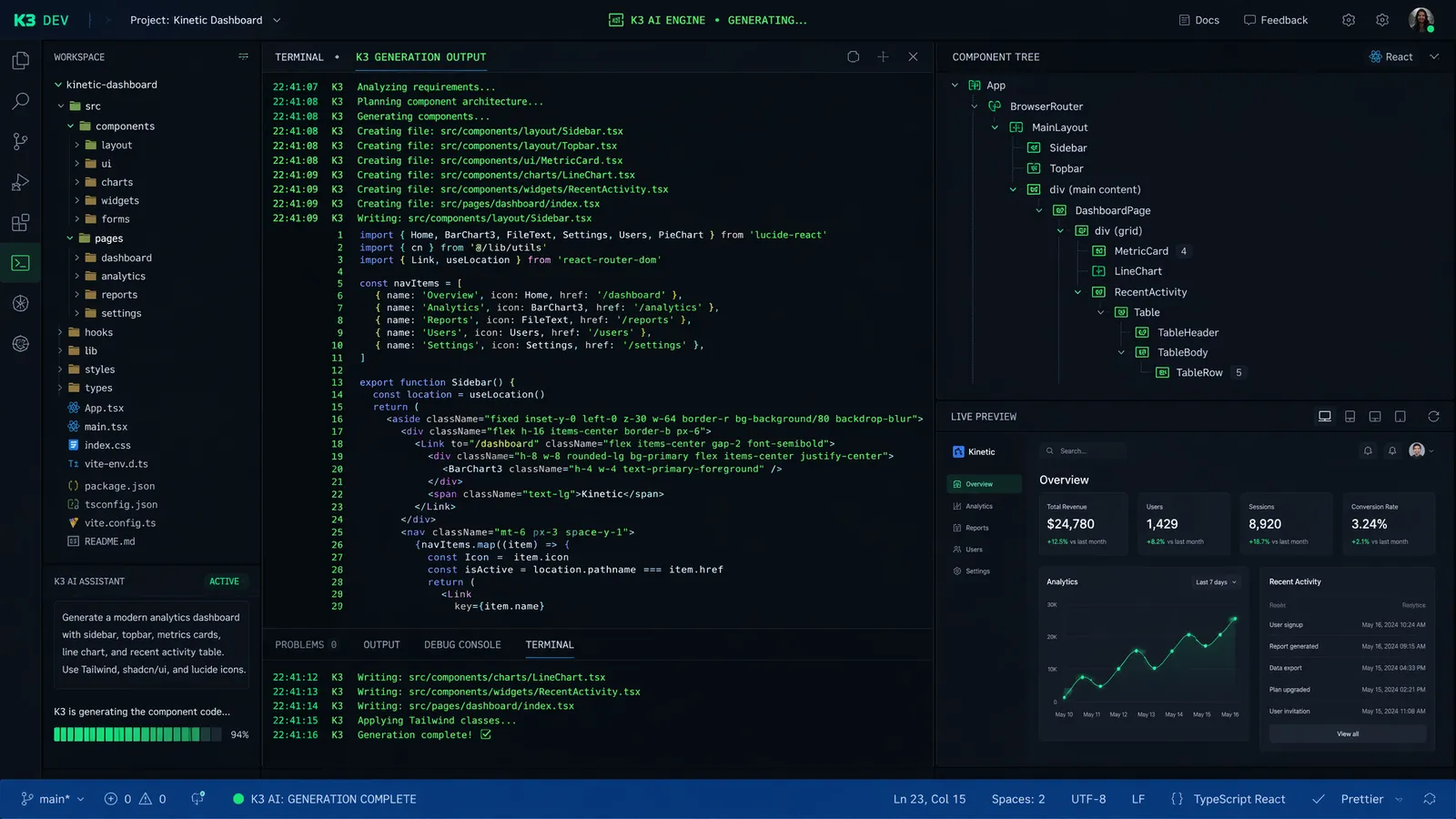The image size is (1456, 819).
Task: Click the sync icon at status bar end
Action: coord(1430,799)
